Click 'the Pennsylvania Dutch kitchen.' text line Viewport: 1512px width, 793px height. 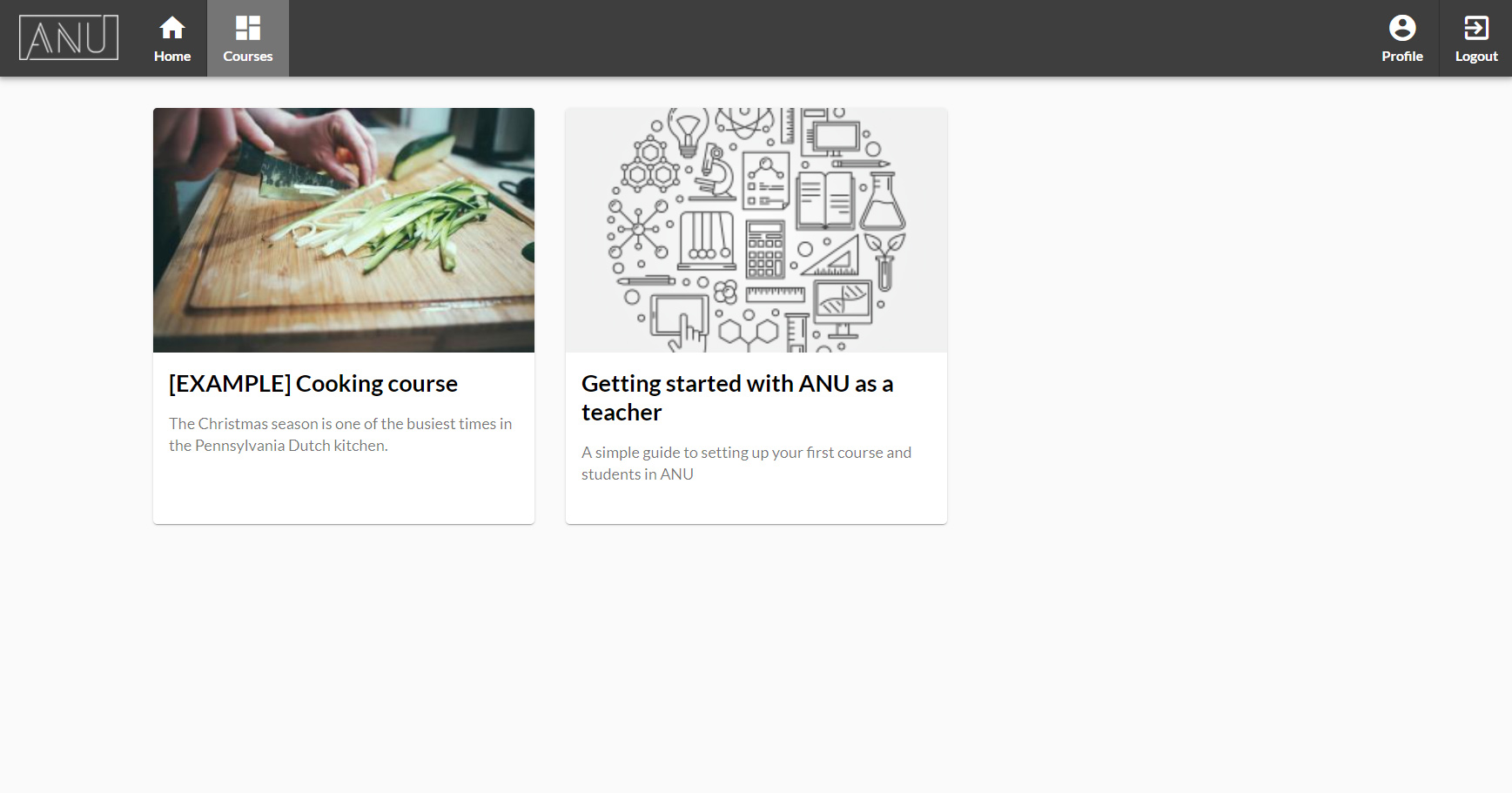pos(279,446)
